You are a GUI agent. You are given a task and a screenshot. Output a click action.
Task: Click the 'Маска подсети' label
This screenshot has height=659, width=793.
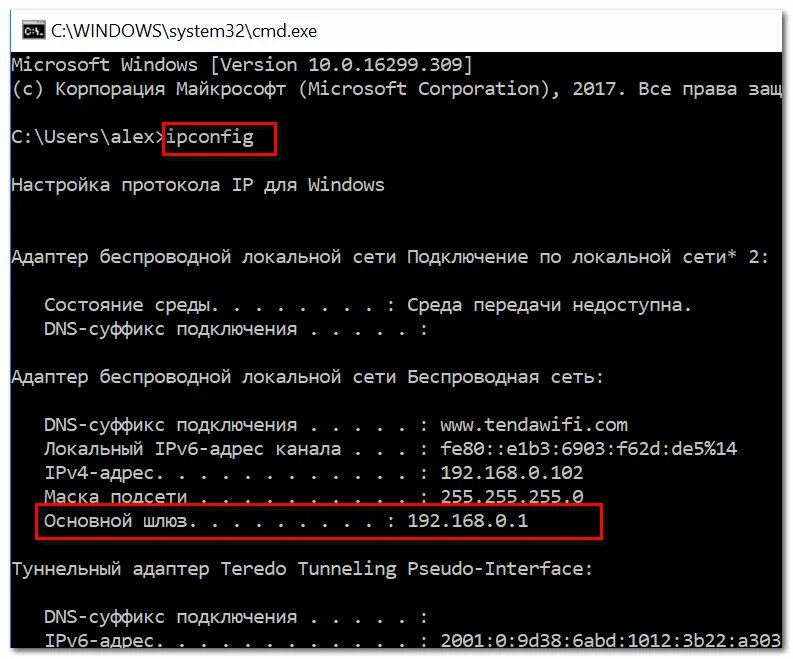click(116, 496)
